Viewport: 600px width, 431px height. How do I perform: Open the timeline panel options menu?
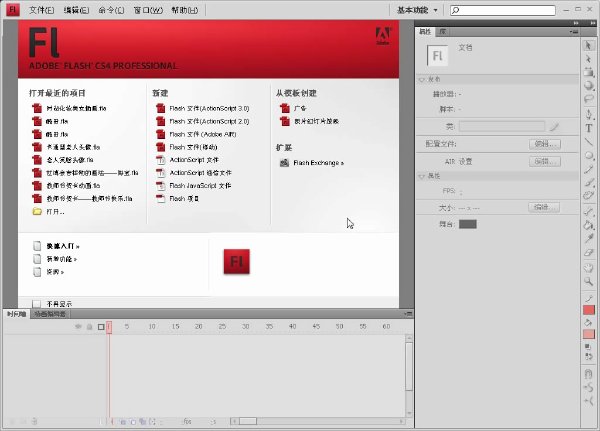[x=408, y=314]
